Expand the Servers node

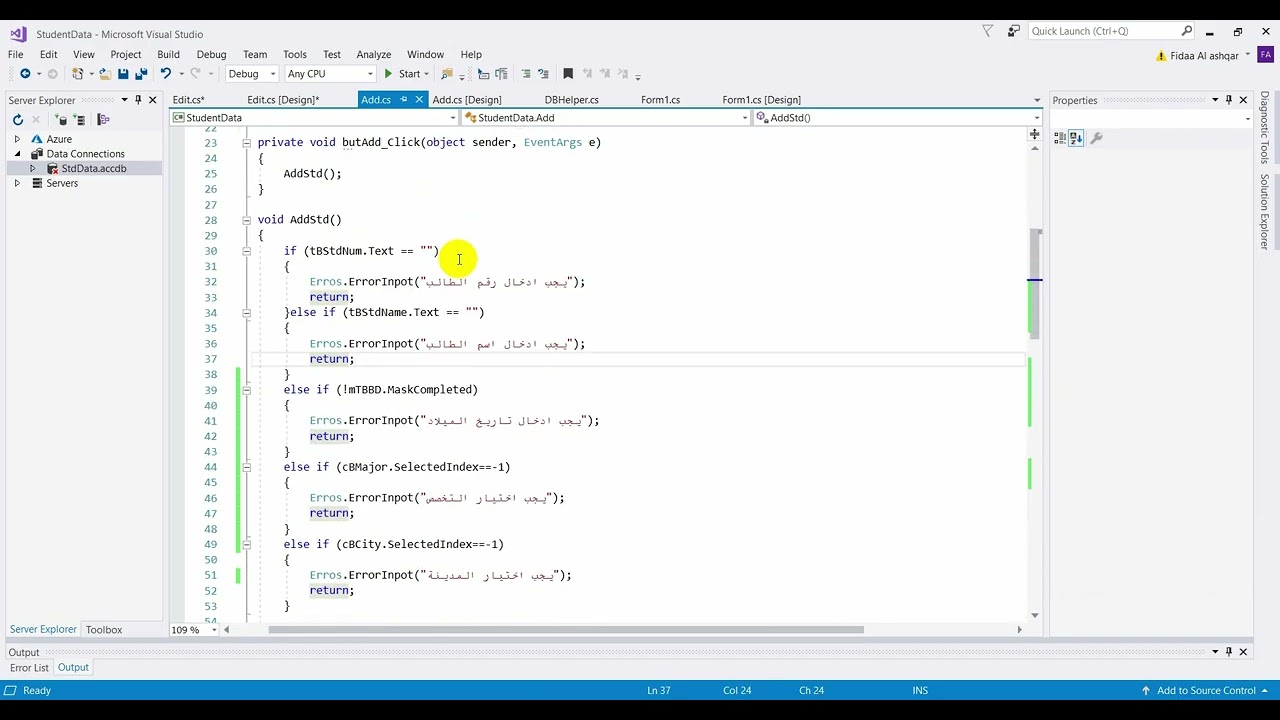click(17, 183)
